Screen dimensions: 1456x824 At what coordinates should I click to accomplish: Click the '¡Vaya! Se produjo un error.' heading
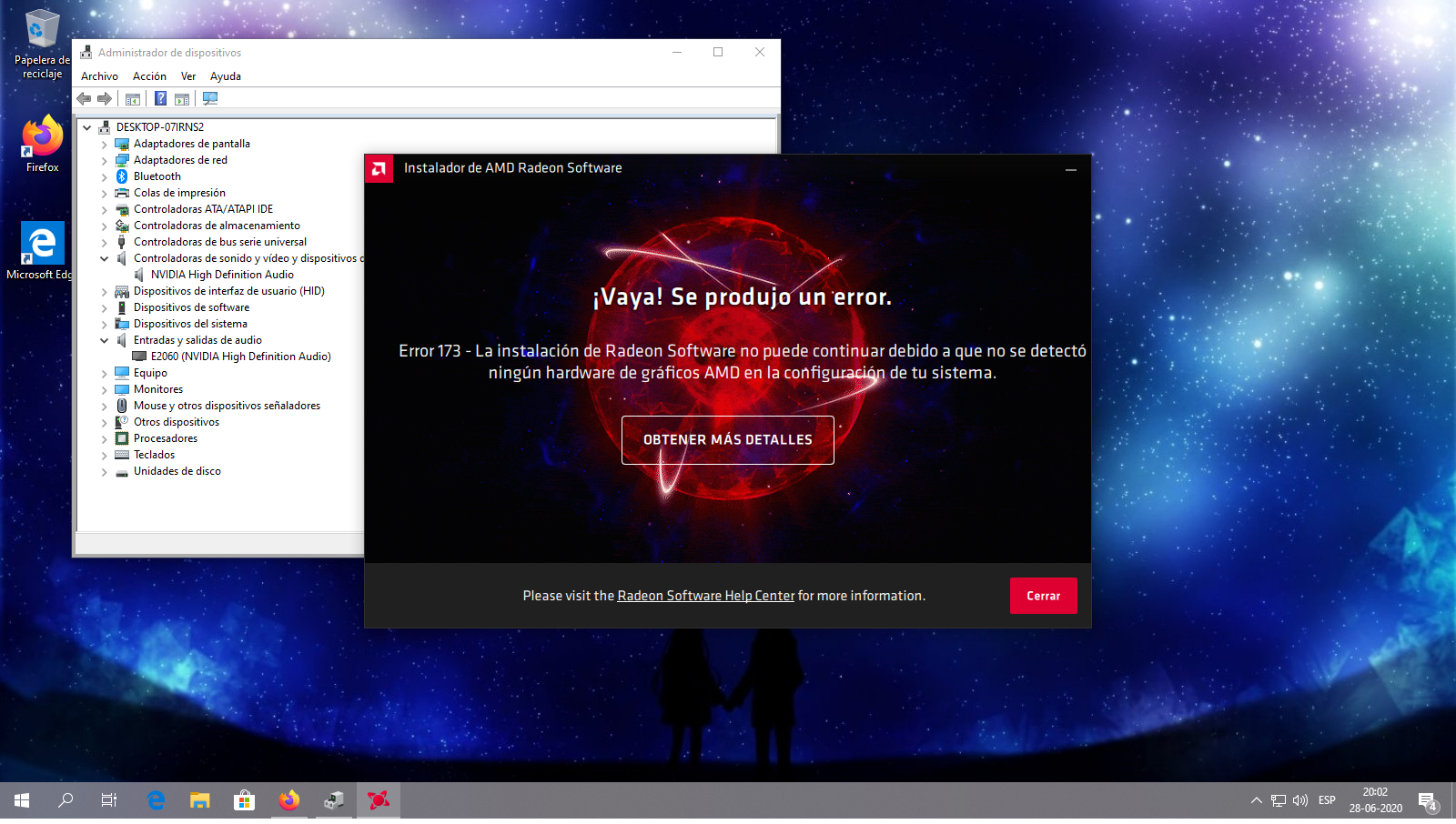click(743, 297)
